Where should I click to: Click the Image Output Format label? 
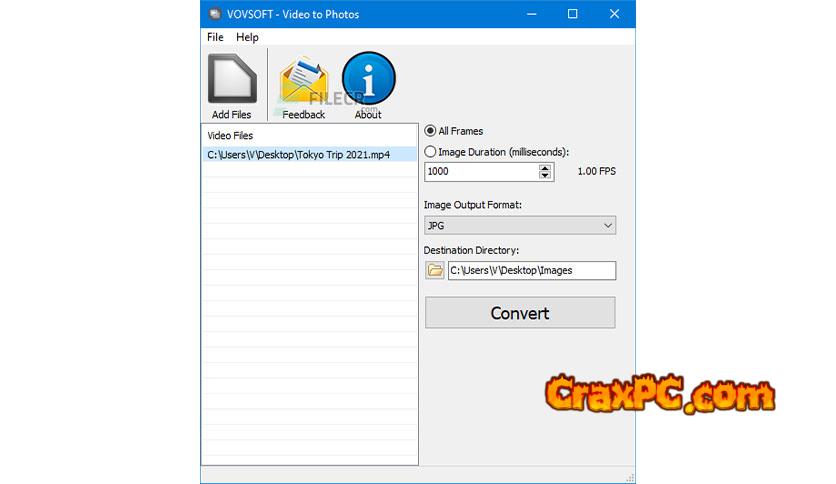coord(472,205)
